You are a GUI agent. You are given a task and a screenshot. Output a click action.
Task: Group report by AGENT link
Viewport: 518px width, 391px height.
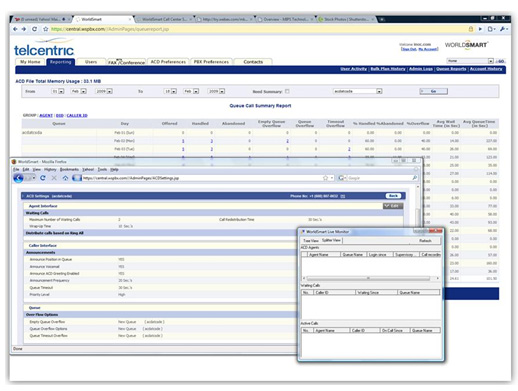(x=46, y=115)
